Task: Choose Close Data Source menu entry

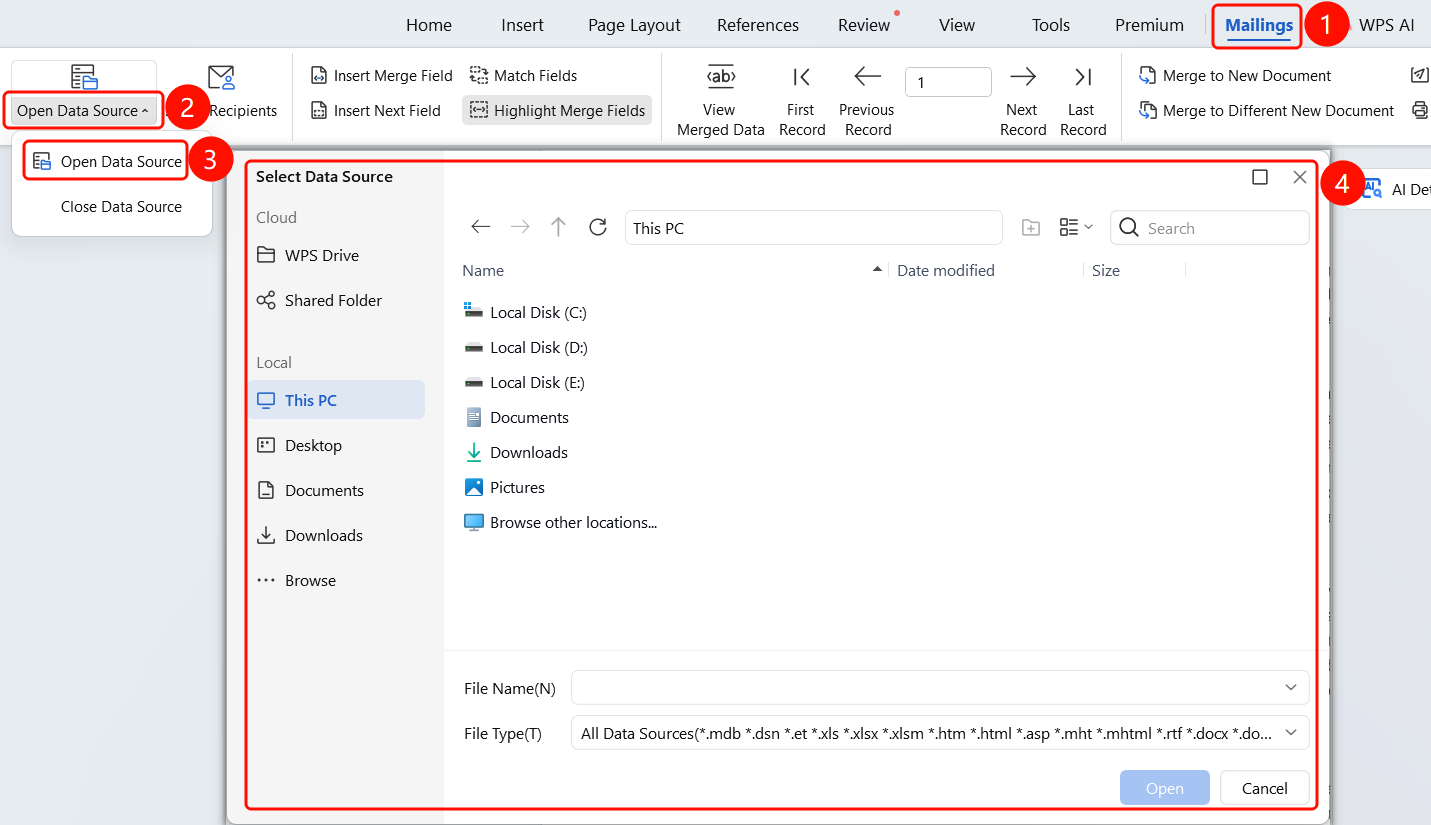Action: pos(121,207)
